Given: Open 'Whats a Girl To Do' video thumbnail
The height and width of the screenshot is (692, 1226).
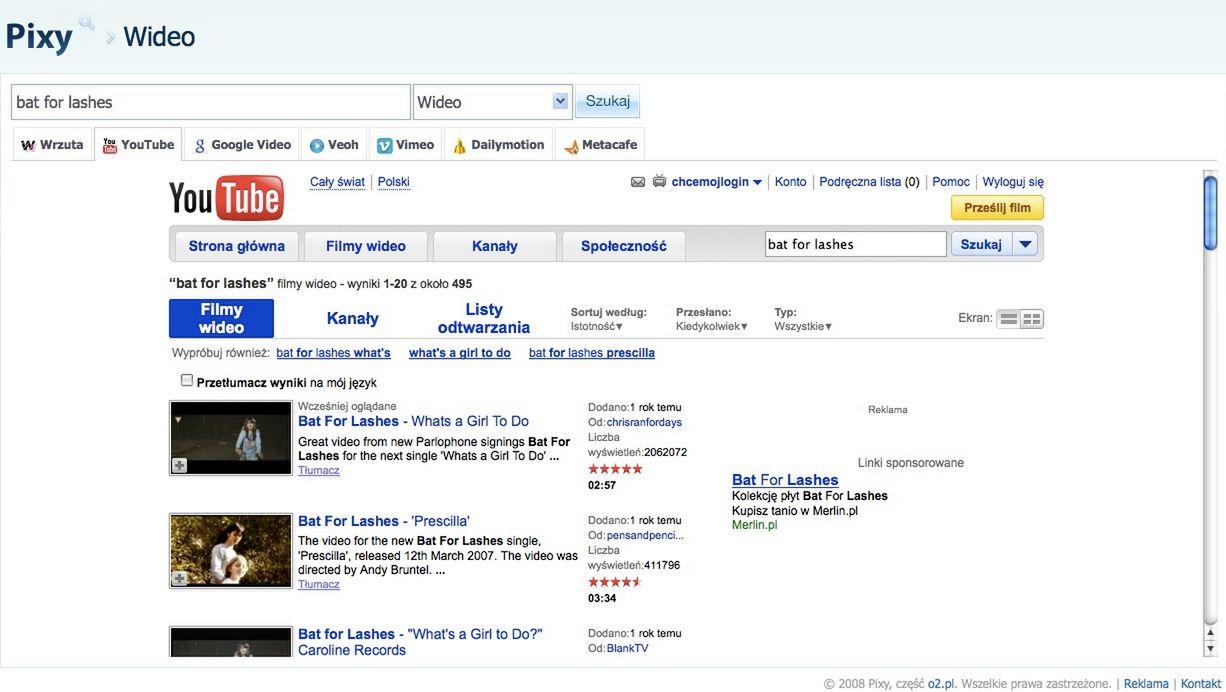Looking at the screenshot, I should 231,438.
